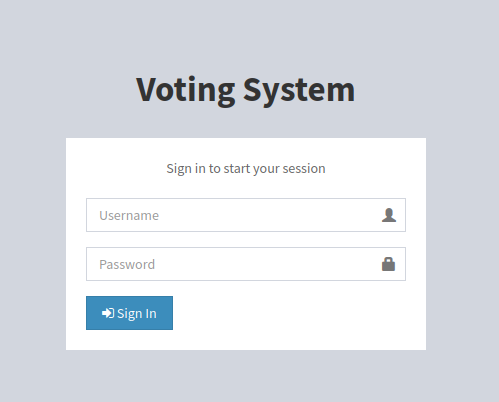Click the lock glyph beside Password
This screenshot has height=402, width=499.
388,264
